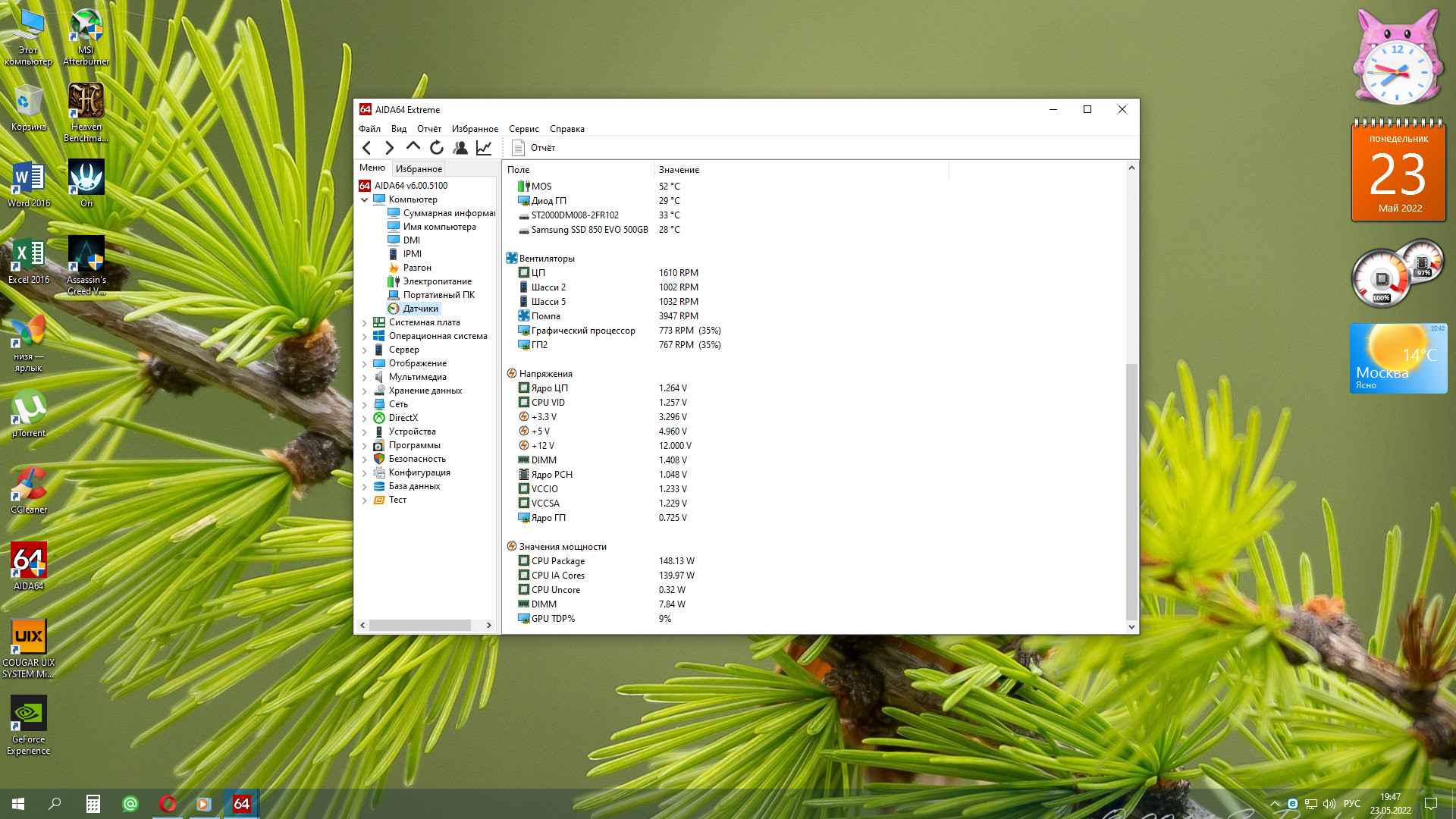The height and width of the screenshot is (819, 1456).
Task: Open the user profile icon in toolbar
Action: [460, 148]
